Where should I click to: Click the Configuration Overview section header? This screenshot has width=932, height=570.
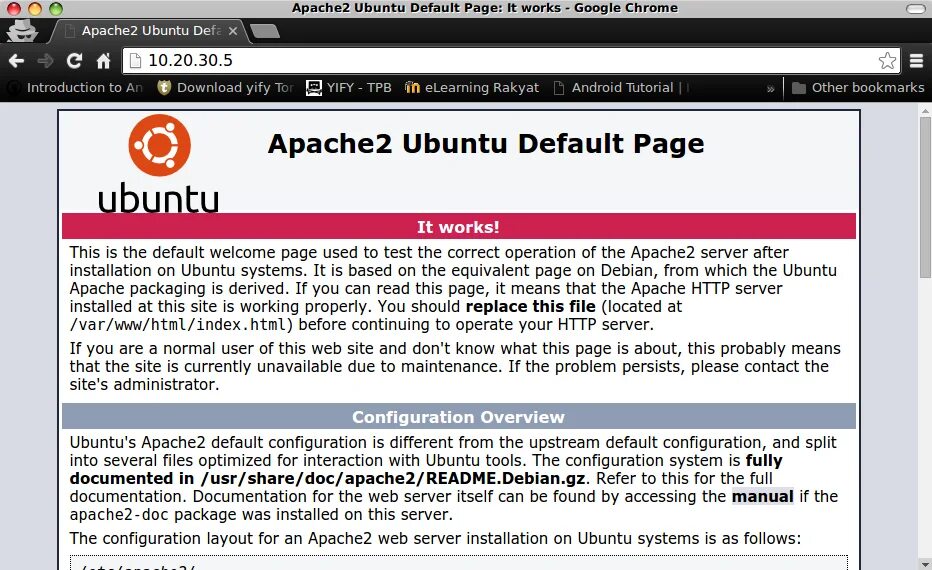pyautogui.click(x=459, y=417)
